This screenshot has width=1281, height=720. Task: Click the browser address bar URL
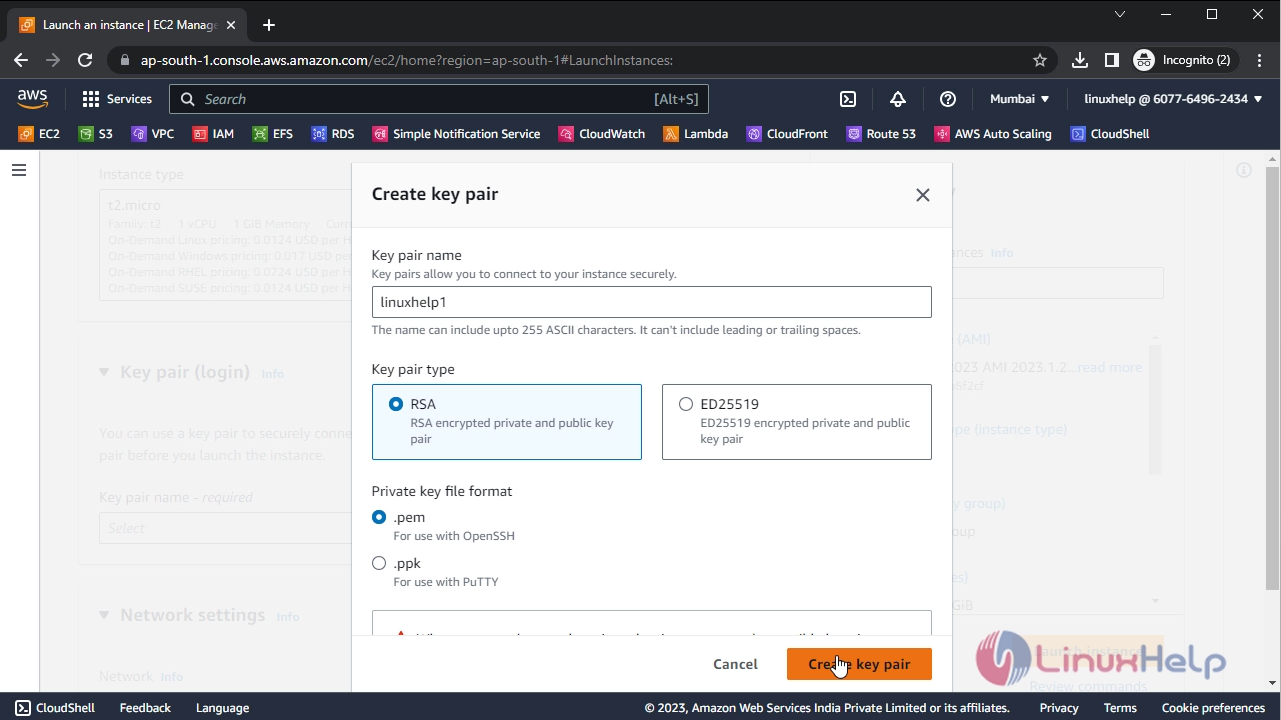click(x=406, y=60)
